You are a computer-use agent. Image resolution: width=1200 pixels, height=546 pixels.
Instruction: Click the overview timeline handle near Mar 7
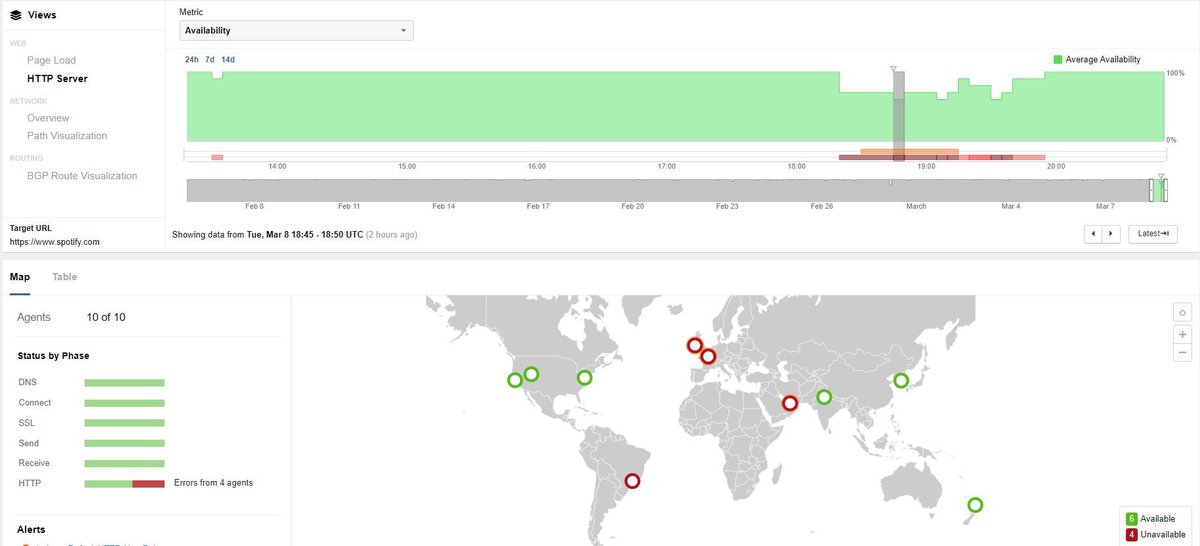pyautogui.click(x=1152, y=190)
